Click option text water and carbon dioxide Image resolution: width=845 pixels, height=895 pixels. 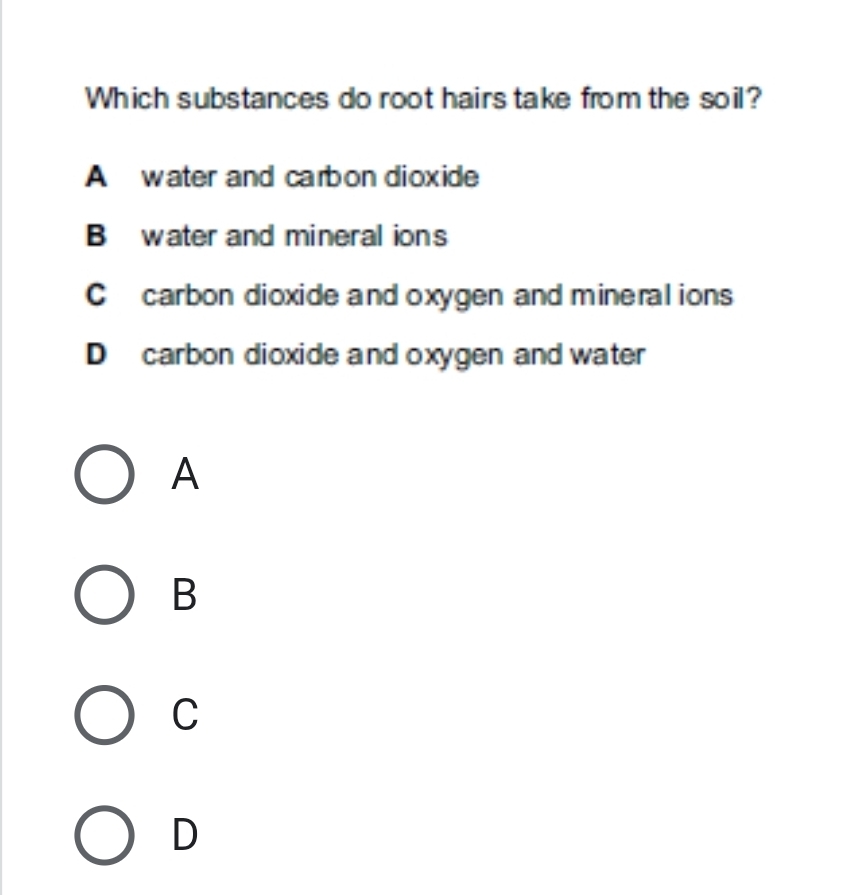pyautogui.click(x=310, y=177)
